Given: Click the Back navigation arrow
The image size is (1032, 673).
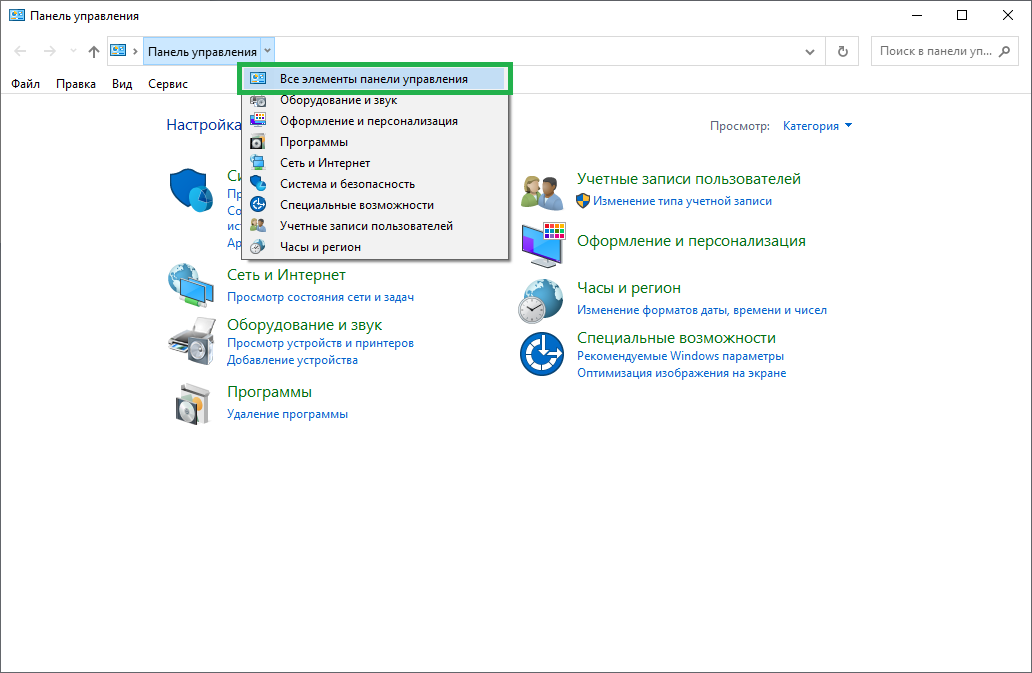Looking at the screenshot, I should coord(20,51).
